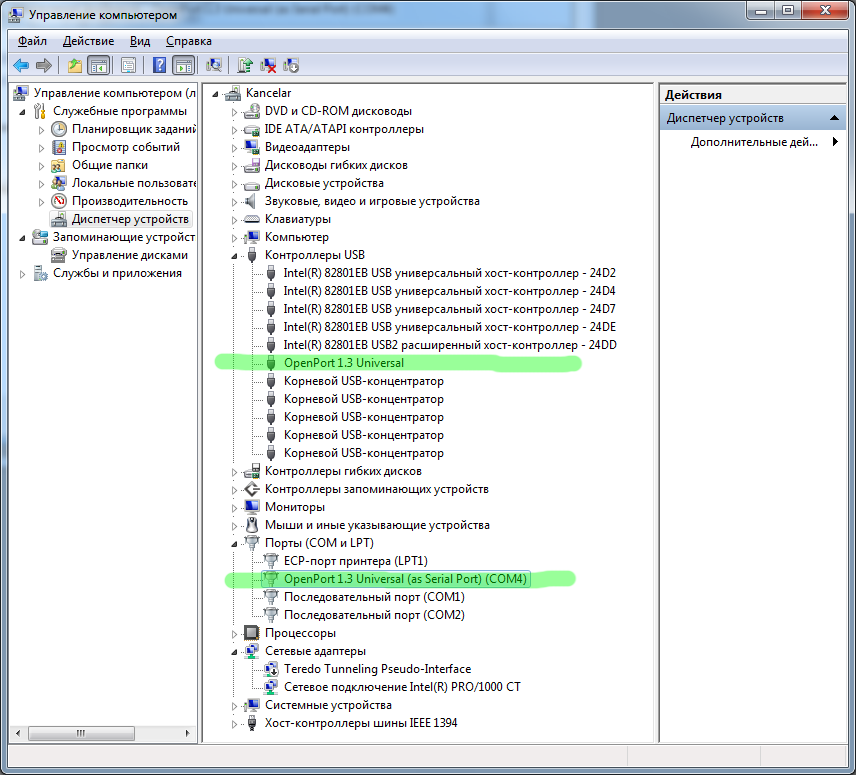Screen dimensions: 856x775
Task: Collapse the Контроллеры USB node
Action: pos(236,256)
